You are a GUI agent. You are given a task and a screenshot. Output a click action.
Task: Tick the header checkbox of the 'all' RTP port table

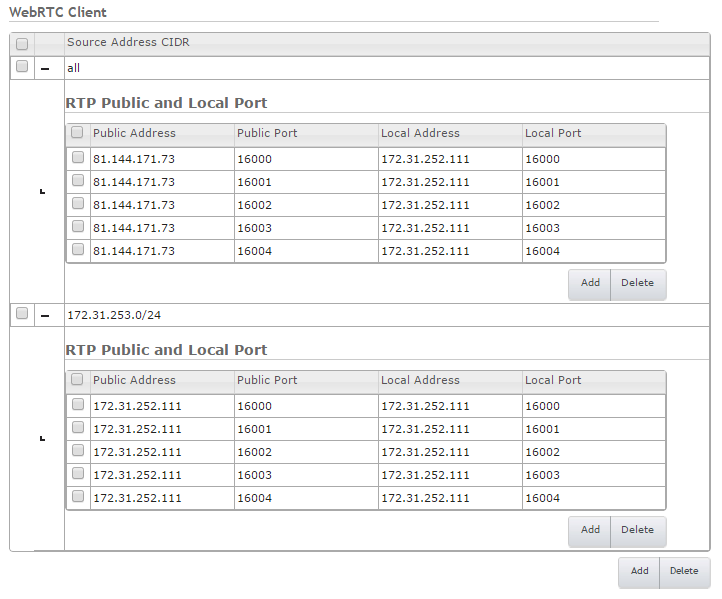(x=77, y=133)
